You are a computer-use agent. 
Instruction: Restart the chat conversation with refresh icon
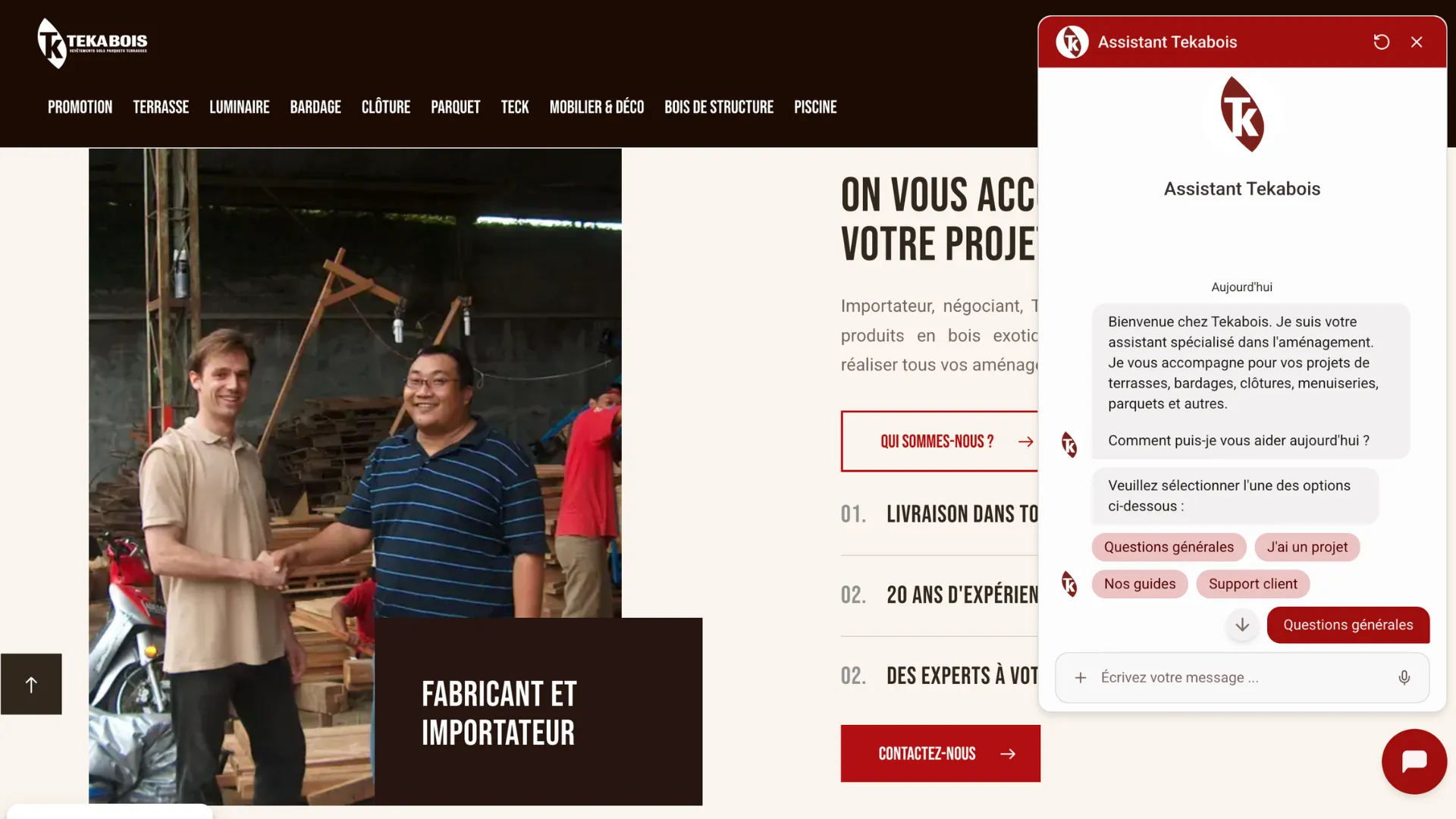[x=1381, y=42]
